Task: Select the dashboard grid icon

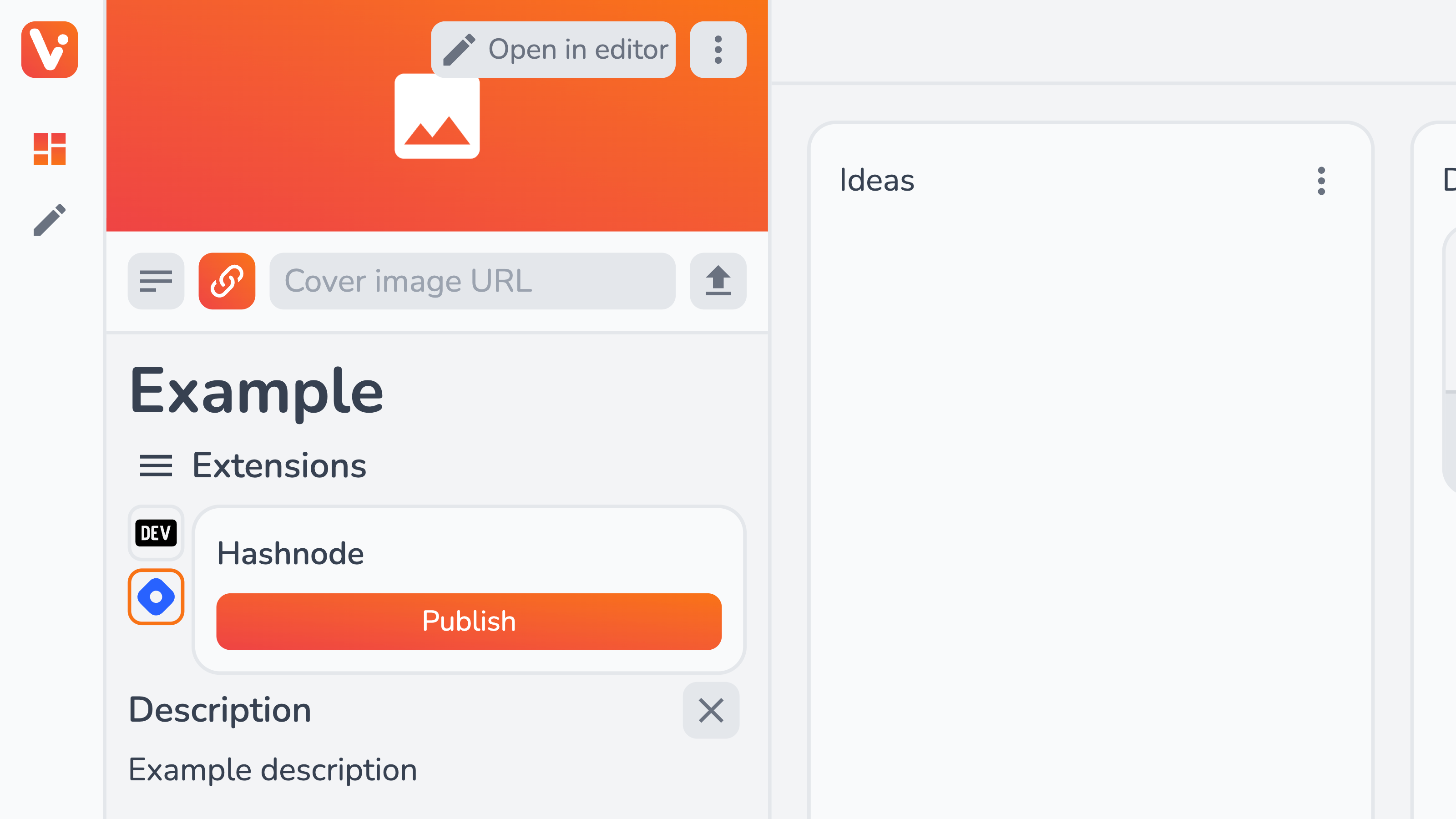Action: [49, 148]
